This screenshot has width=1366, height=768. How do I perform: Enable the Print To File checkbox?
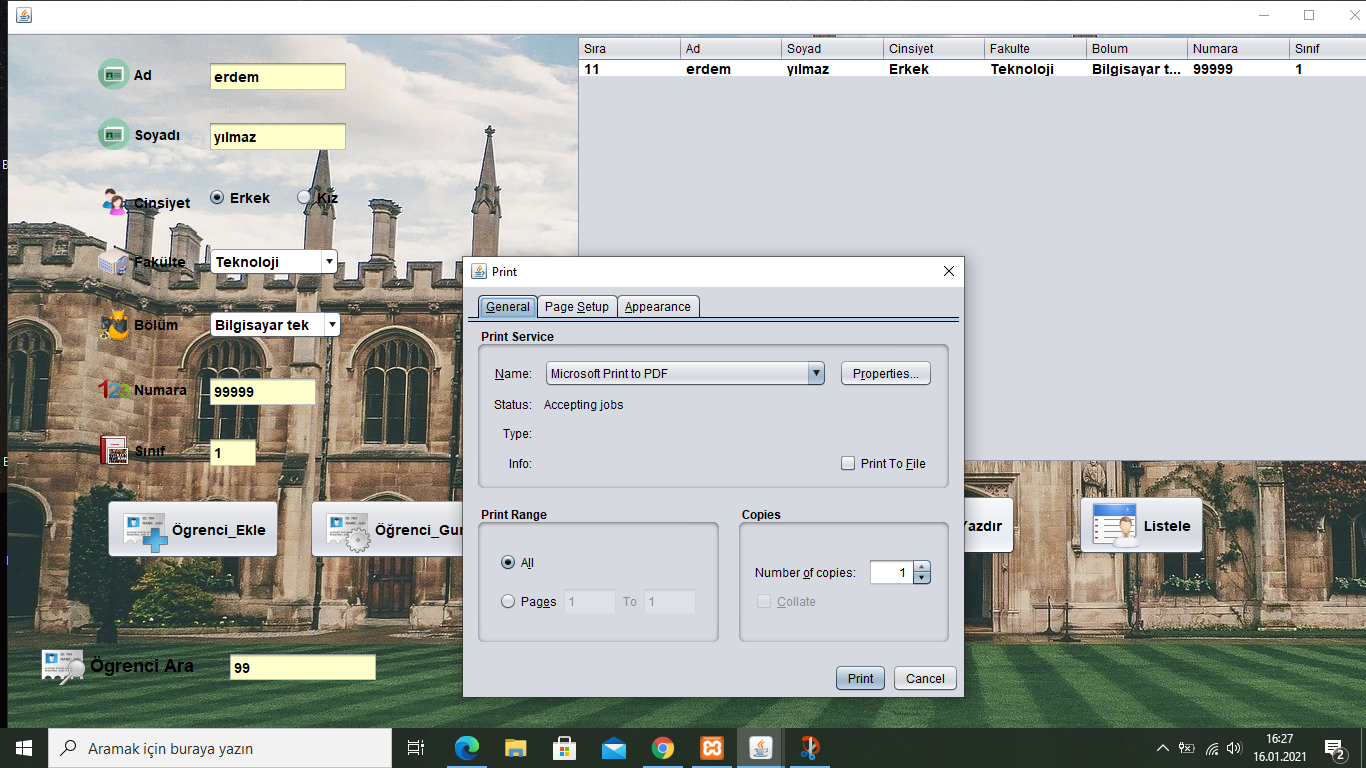click(x=848, y=464)
